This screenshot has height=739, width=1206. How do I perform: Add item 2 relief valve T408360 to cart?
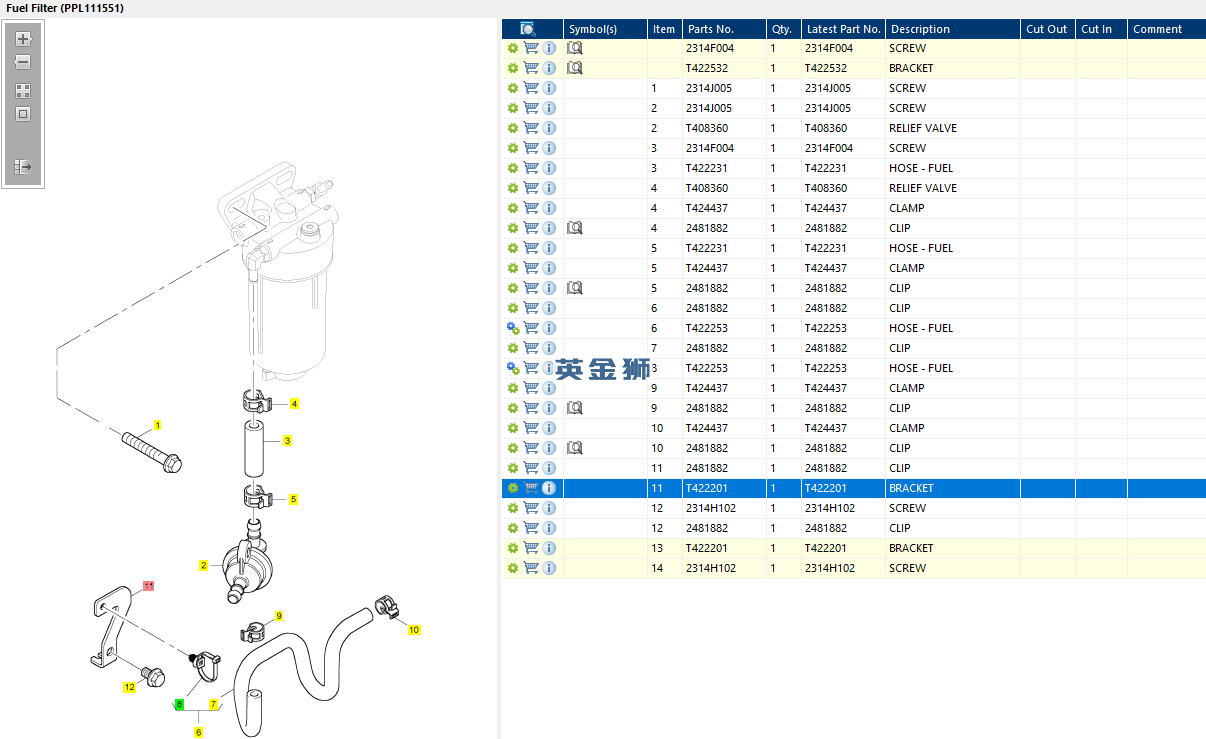pos(531,128)
